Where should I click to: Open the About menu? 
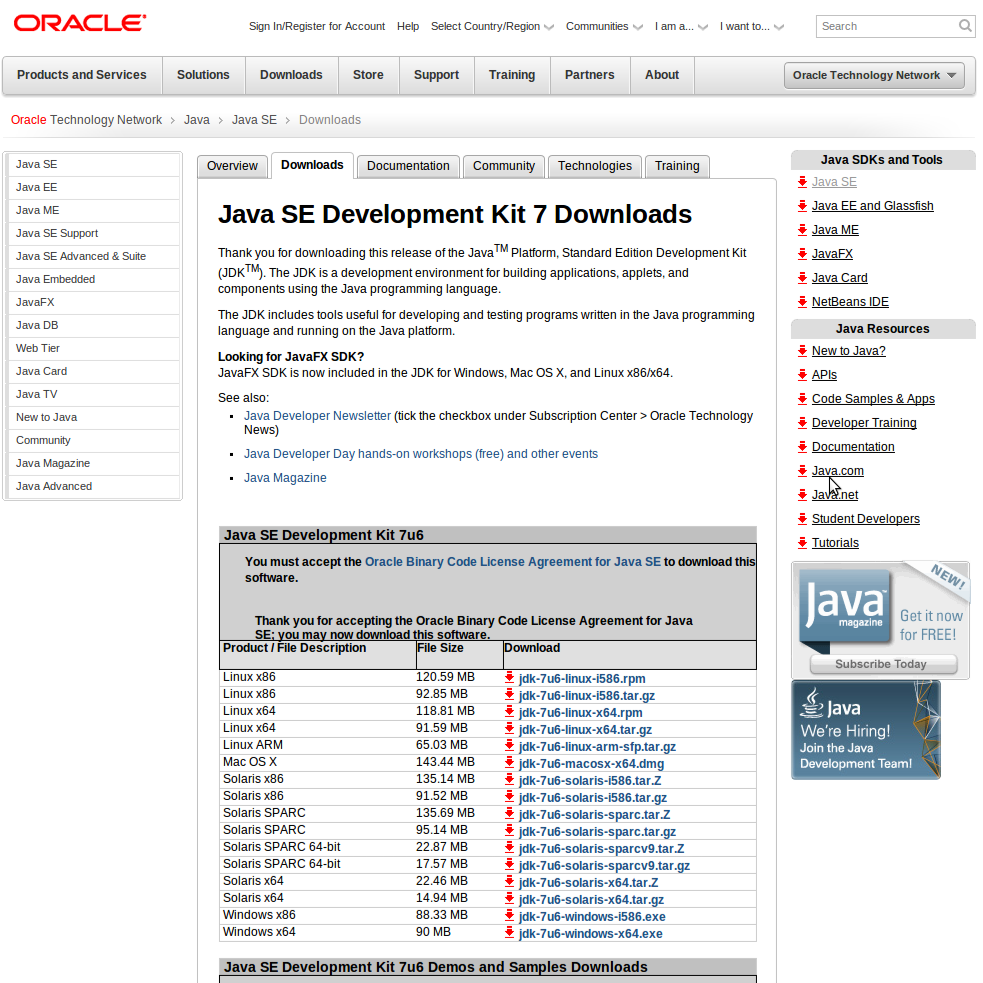[662, 75]
